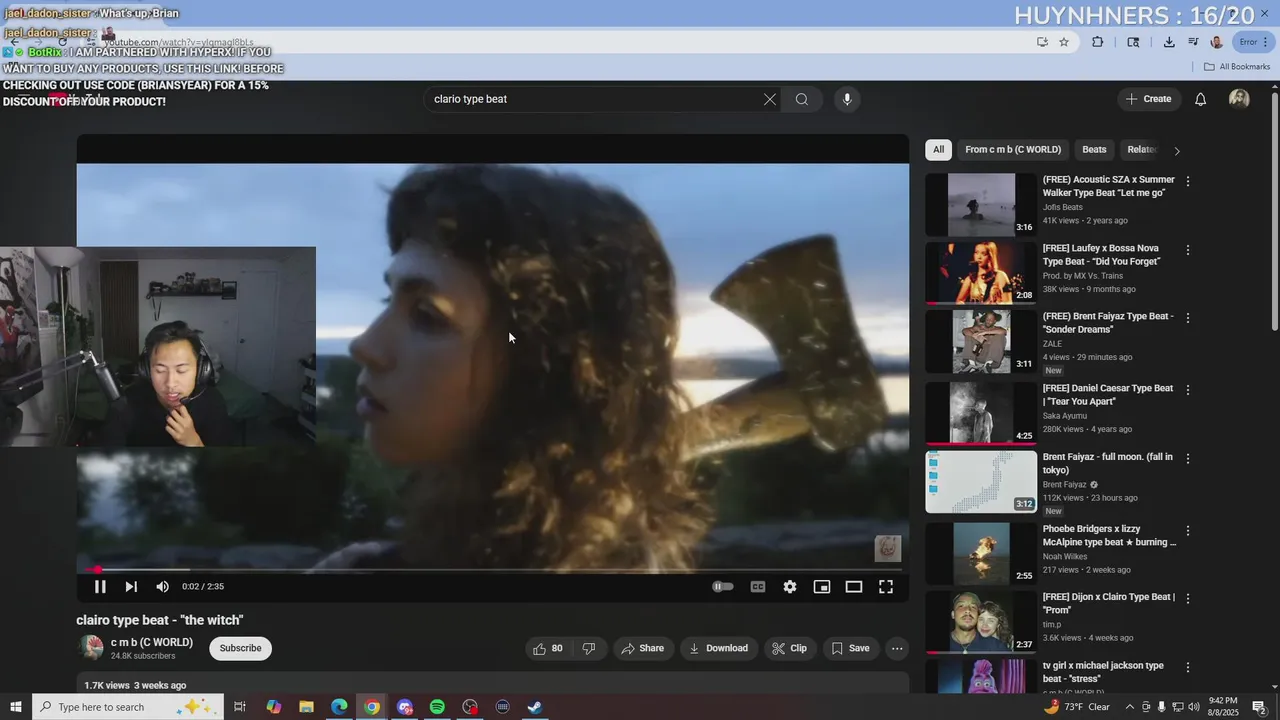Screen dimensions: 1280x720
Task: Download the video
Action: click(718, 648)
